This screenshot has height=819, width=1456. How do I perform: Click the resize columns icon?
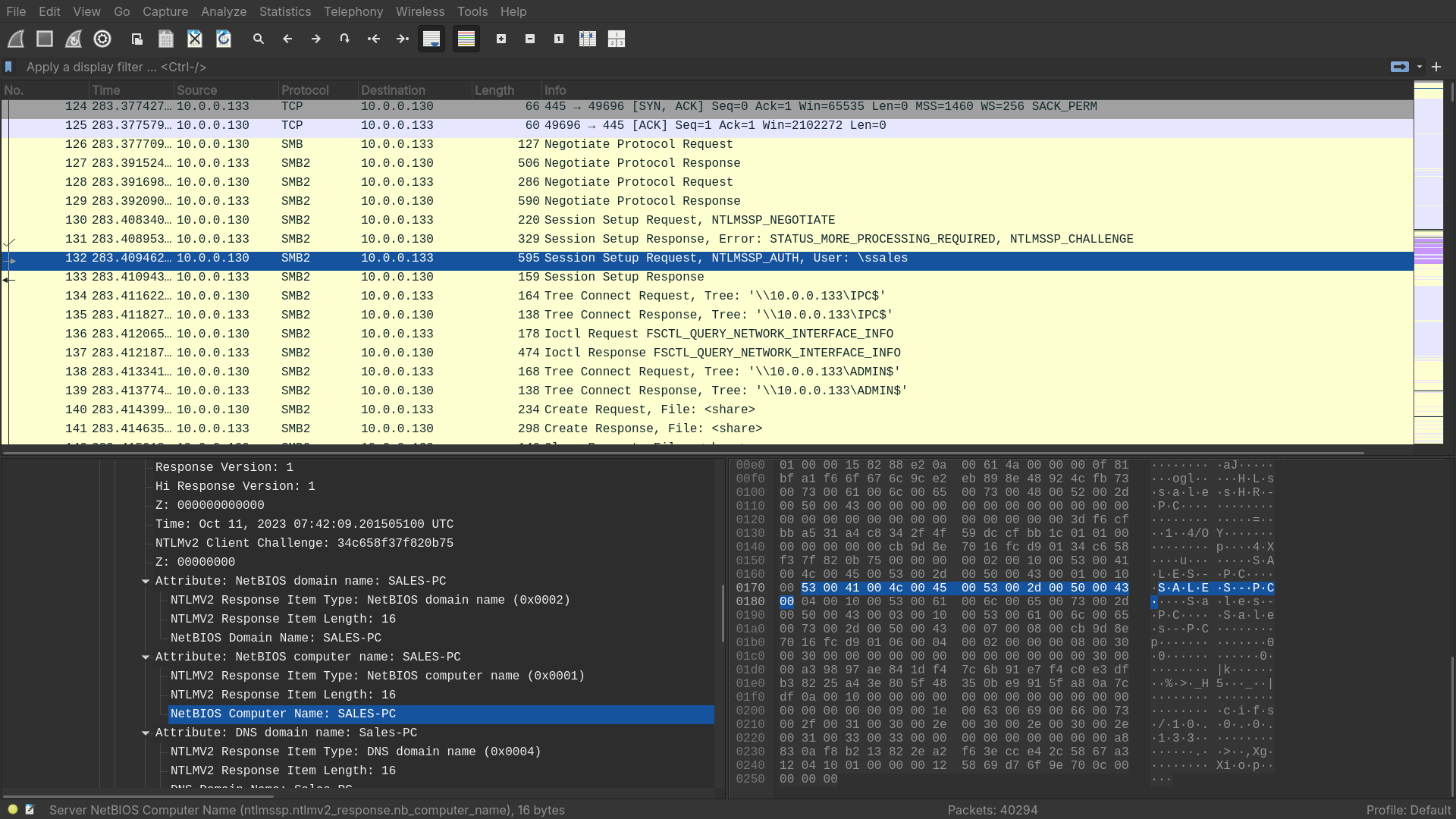click(x=588, y=39)
